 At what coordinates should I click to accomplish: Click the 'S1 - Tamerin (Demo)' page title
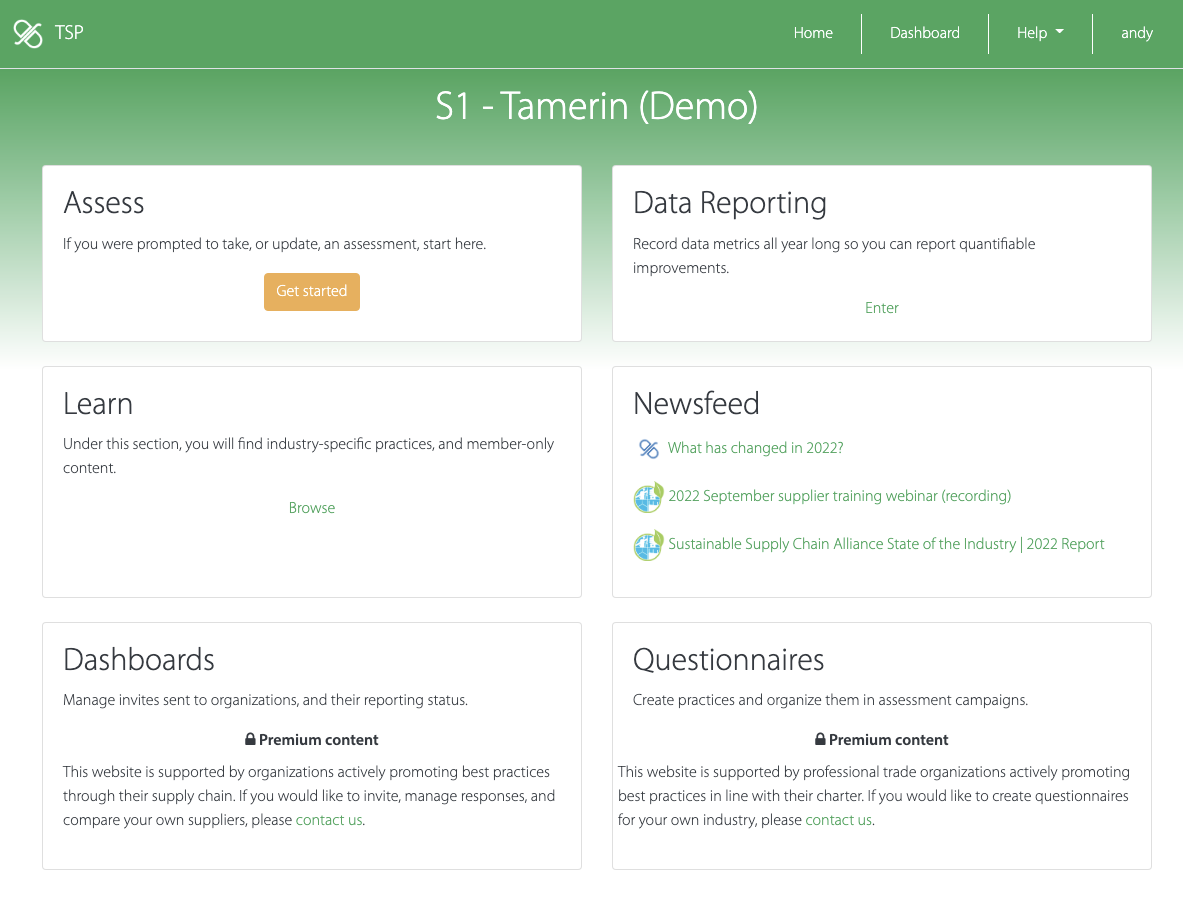[596, 106]
